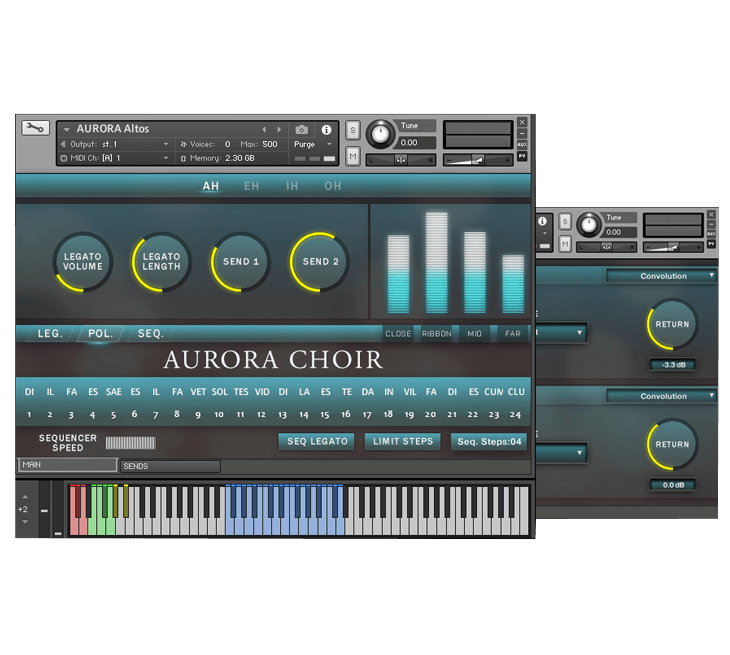Toggle the RIBBON microphone button
Image resolution: width=730 pixels, height=655 pixels.
tap(437, 334)
